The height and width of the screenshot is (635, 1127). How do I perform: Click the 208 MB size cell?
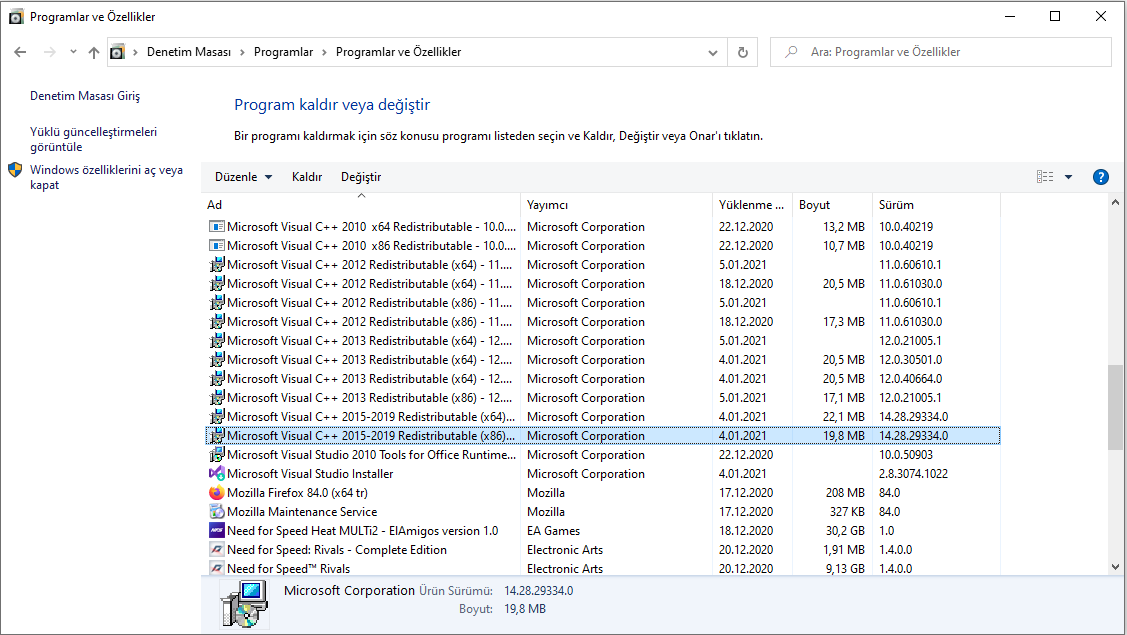click(845, 493)
